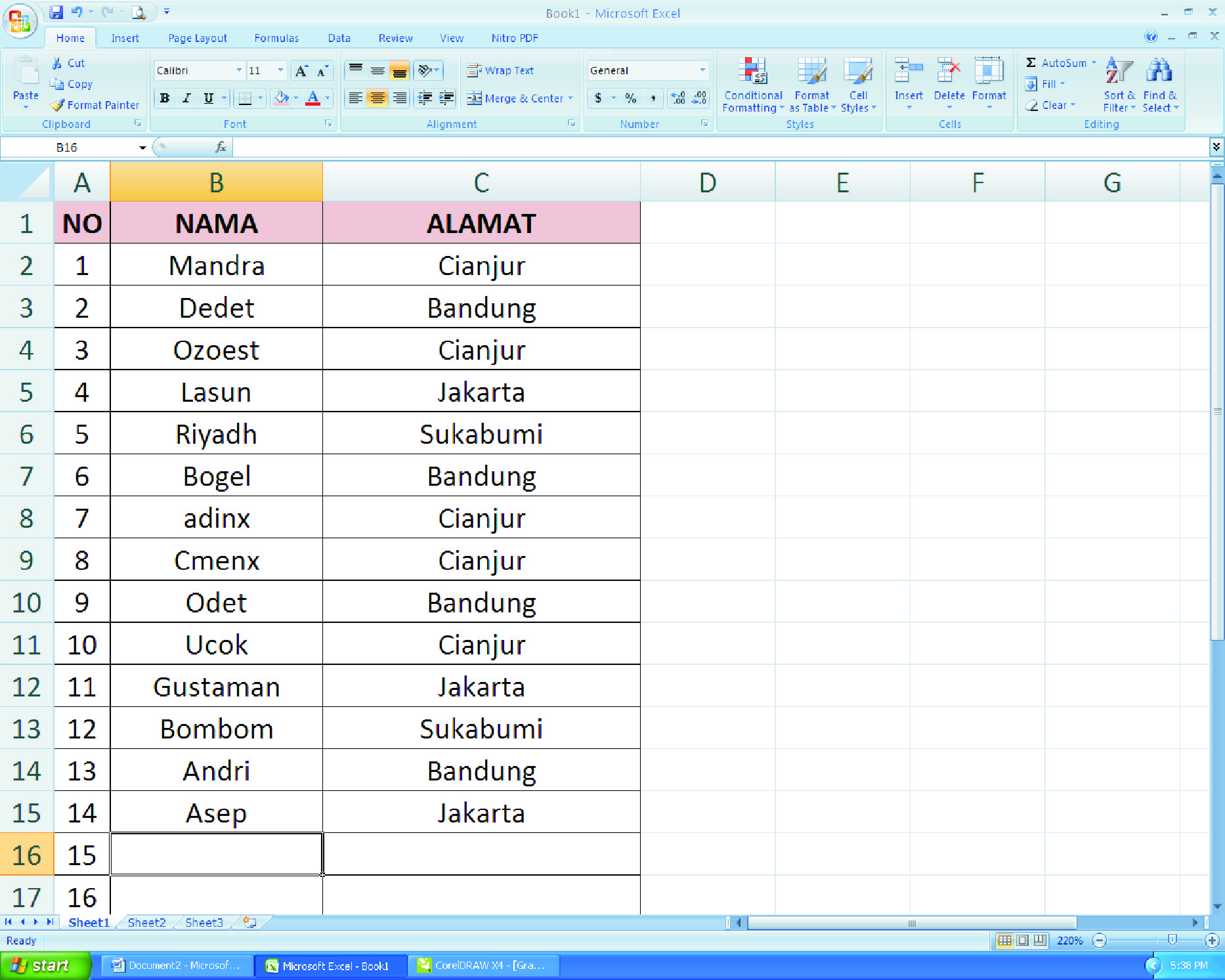This screenshot has width=1225, height=980.
Task: Expand the Merge & Center dropdown arrow
Action: tap(570, 98)
